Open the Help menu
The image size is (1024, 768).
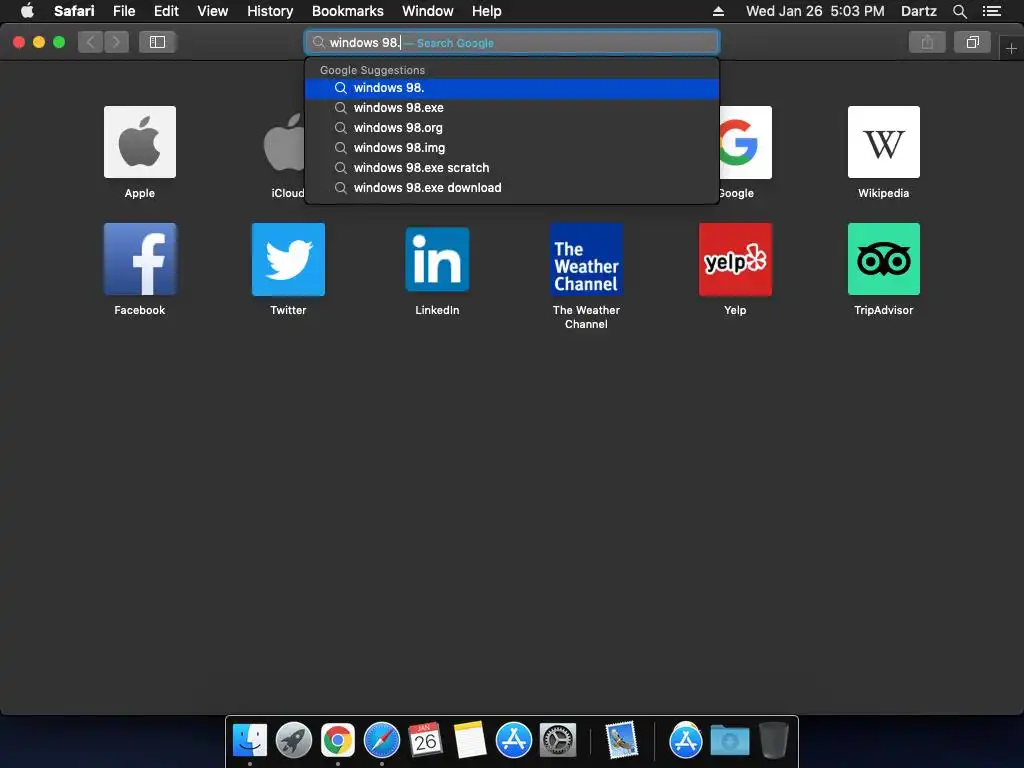tap(487, 11)
